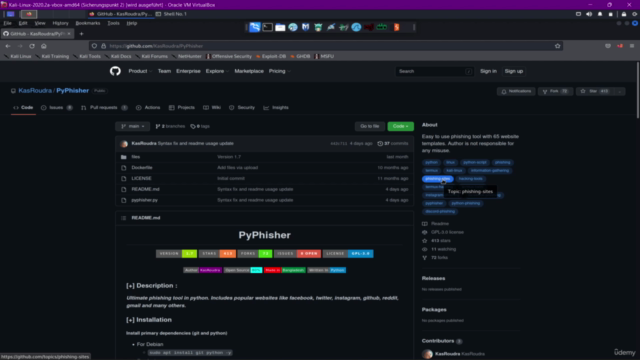Switch to the Shell No. 1 taskbar window
The height and width of the screenshot is (360, 640).
[171, 14]
